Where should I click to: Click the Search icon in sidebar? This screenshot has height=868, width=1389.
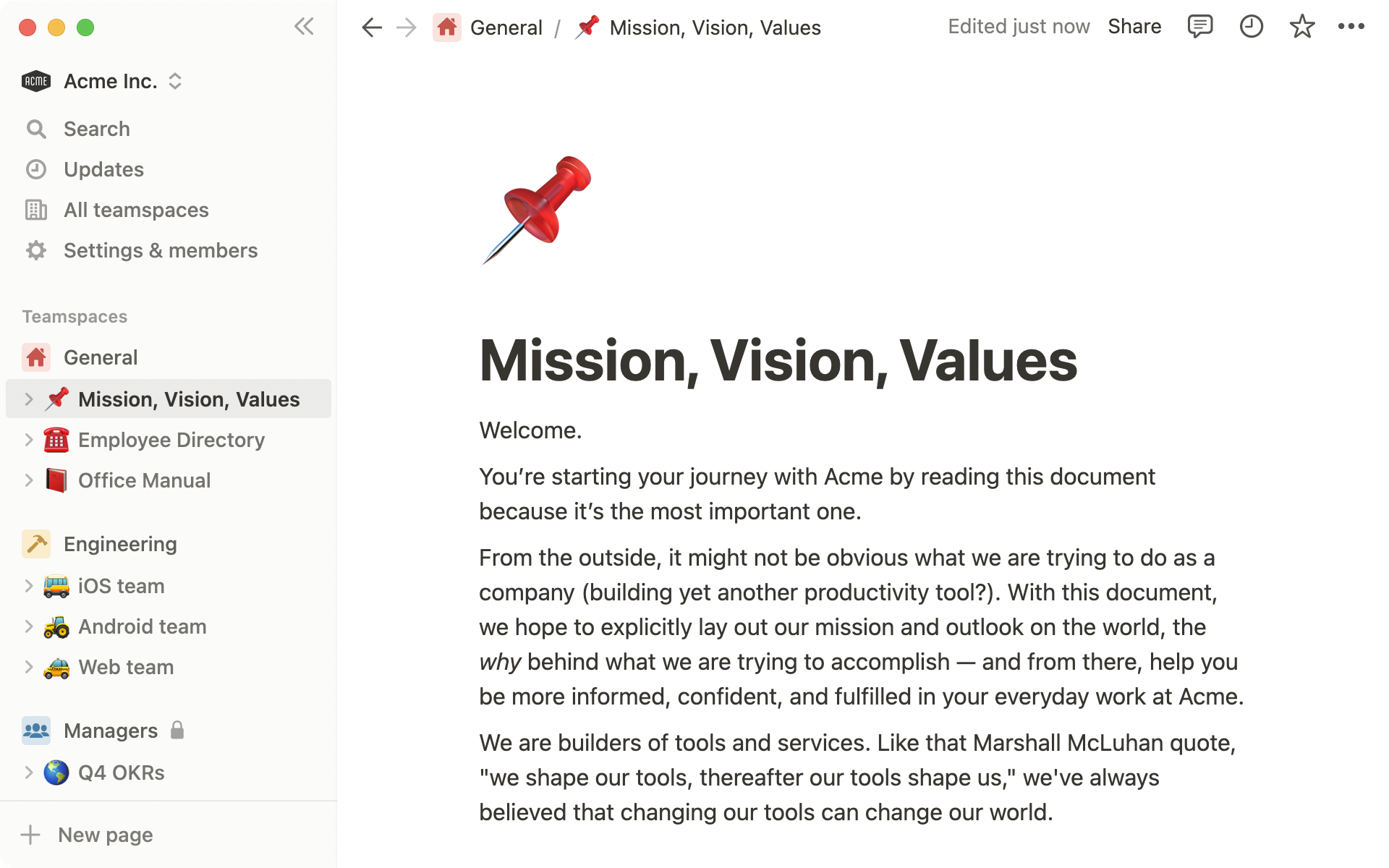point(36,128)
